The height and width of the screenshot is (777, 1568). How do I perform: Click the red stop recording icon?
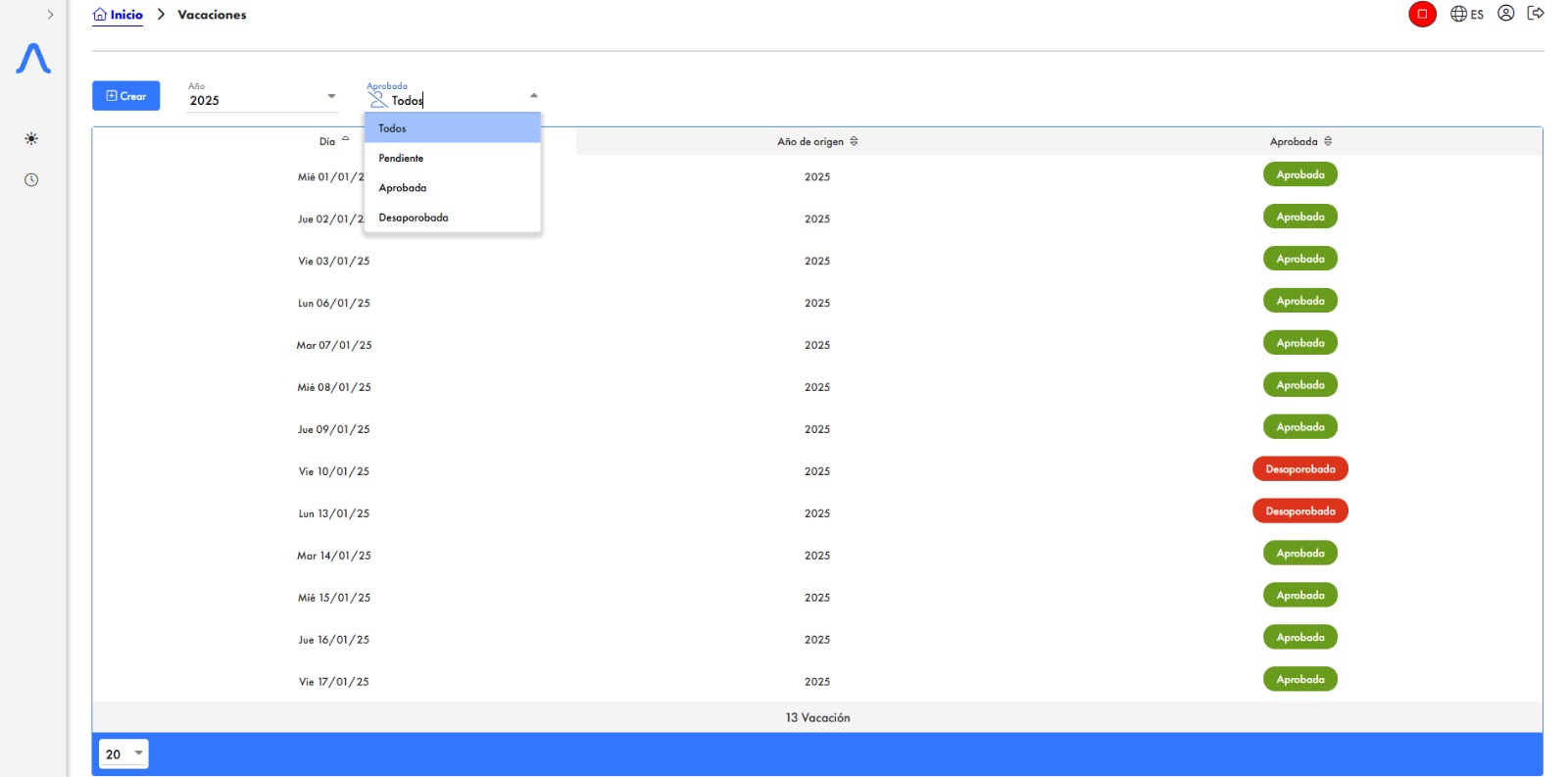(x=1422, y=14)
